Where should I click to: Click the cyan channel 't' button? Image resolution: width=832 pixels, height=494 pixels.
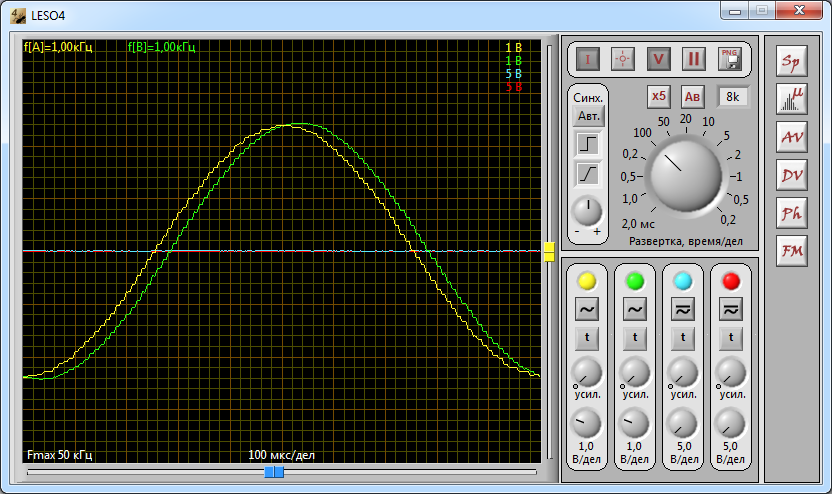tap(683, 338)
